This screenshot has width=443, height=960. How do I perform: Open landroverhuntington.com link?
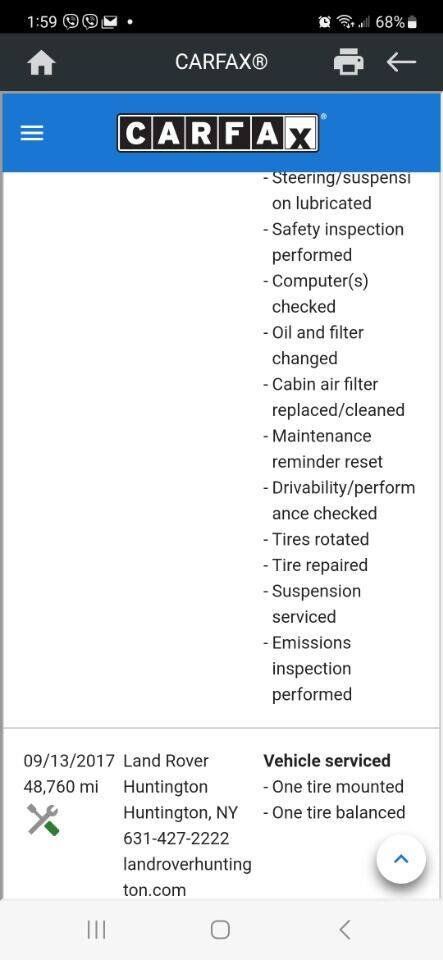[x=187, y=877]
